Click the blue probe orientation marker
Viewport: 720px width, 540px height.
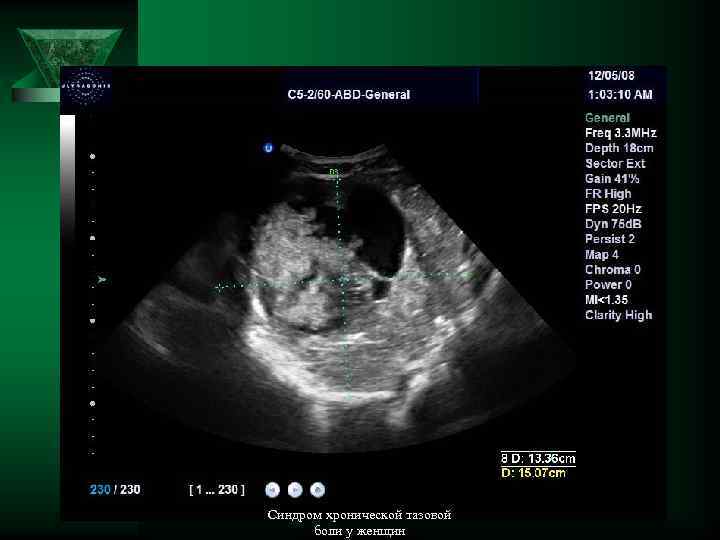pyautogui.click(x=268, y=148)
